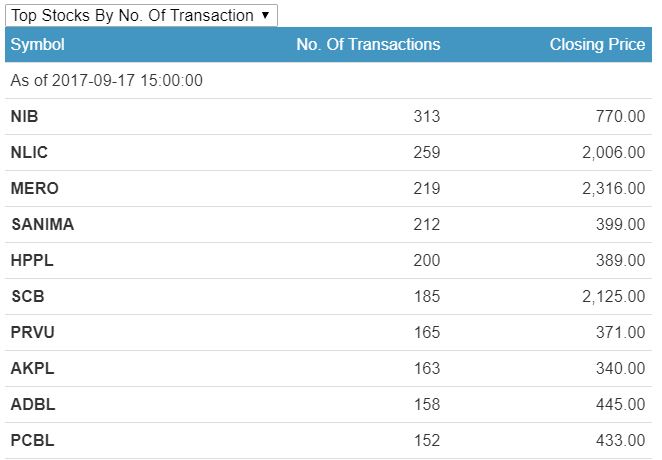Click MERO closing price 2,316.00
This screenshot has width=662, height=460.
pyautogui.click(x=613, y=189)
